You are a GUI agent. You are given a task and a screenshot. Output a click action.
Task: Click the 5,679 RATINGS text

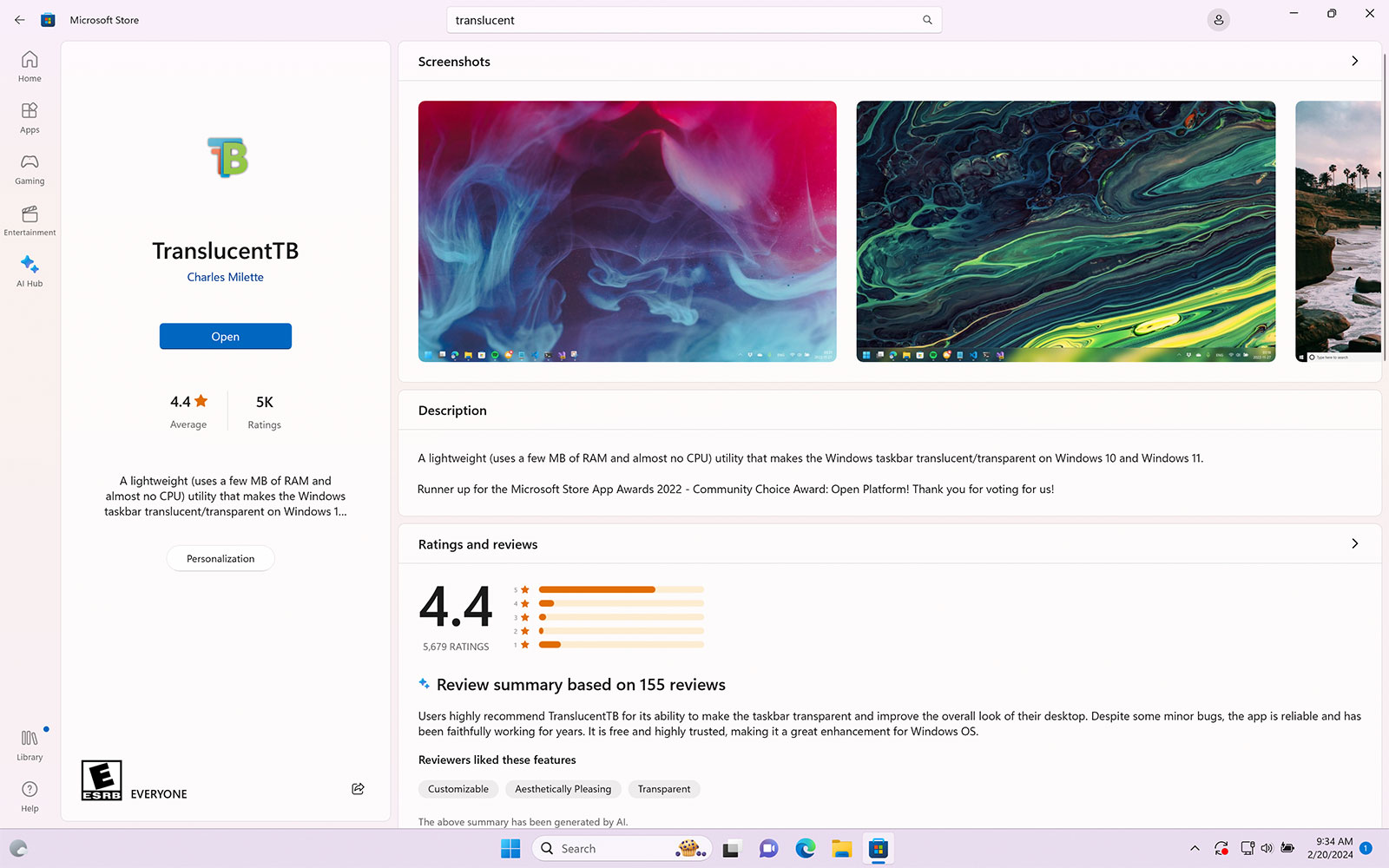coord(456,647)
